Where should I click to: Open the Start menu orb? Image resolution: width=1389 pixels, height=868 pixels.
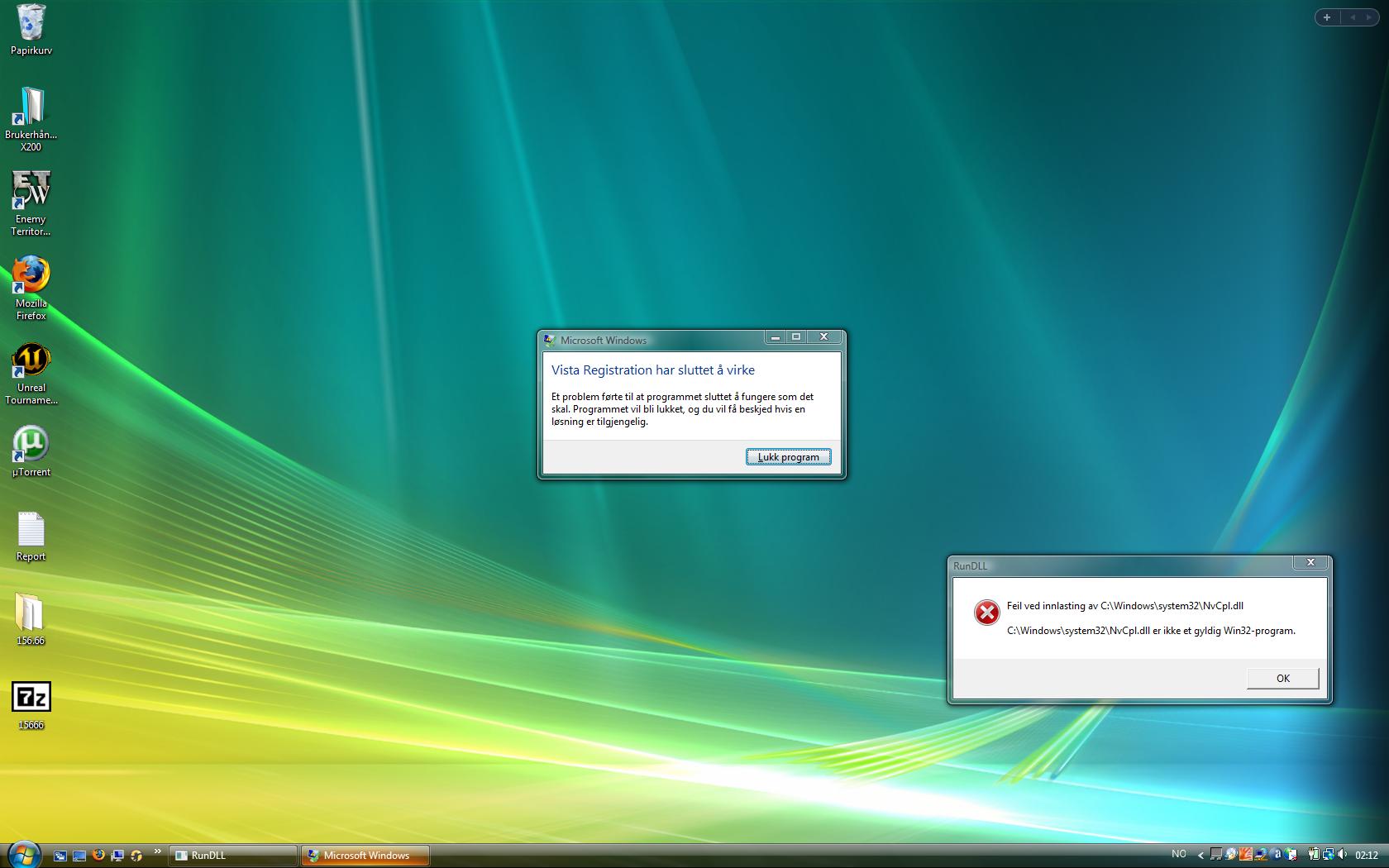(23, 856)
